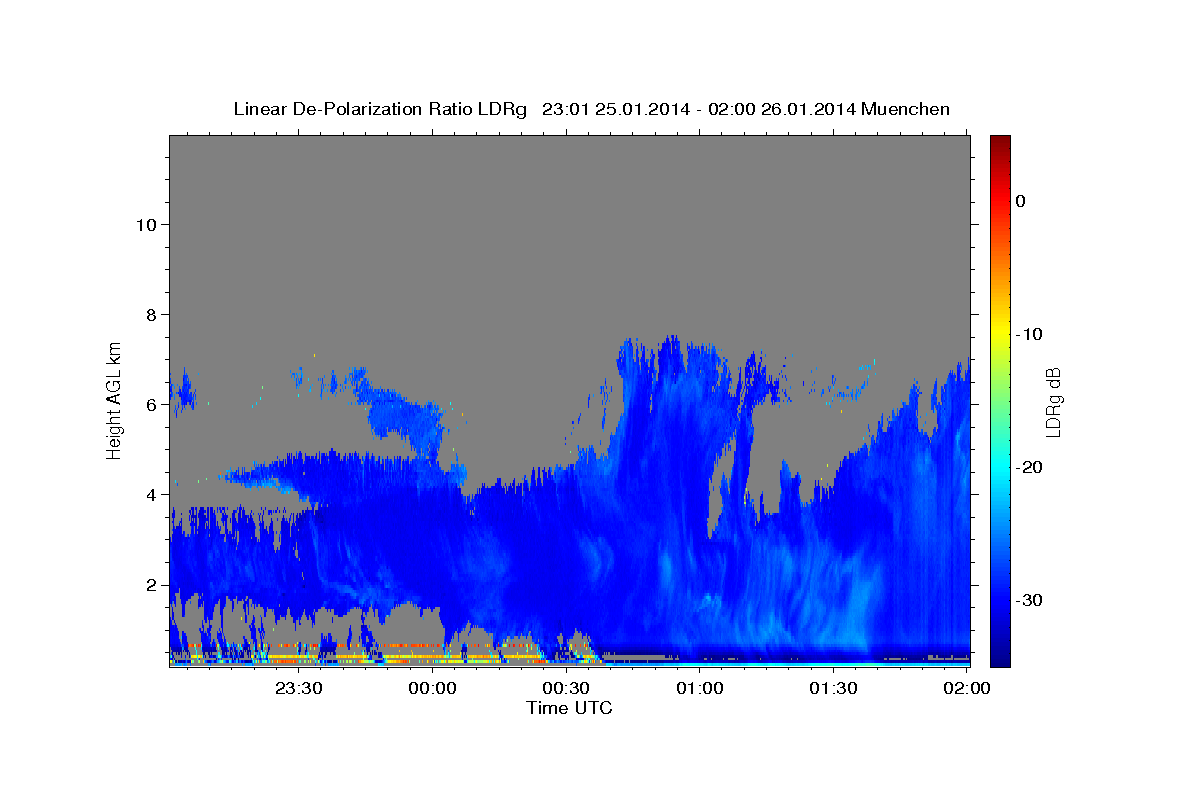The image size is (1200, 800).
Task: Click the colorbar value '-30'
Action: [x=1029, y=600]
